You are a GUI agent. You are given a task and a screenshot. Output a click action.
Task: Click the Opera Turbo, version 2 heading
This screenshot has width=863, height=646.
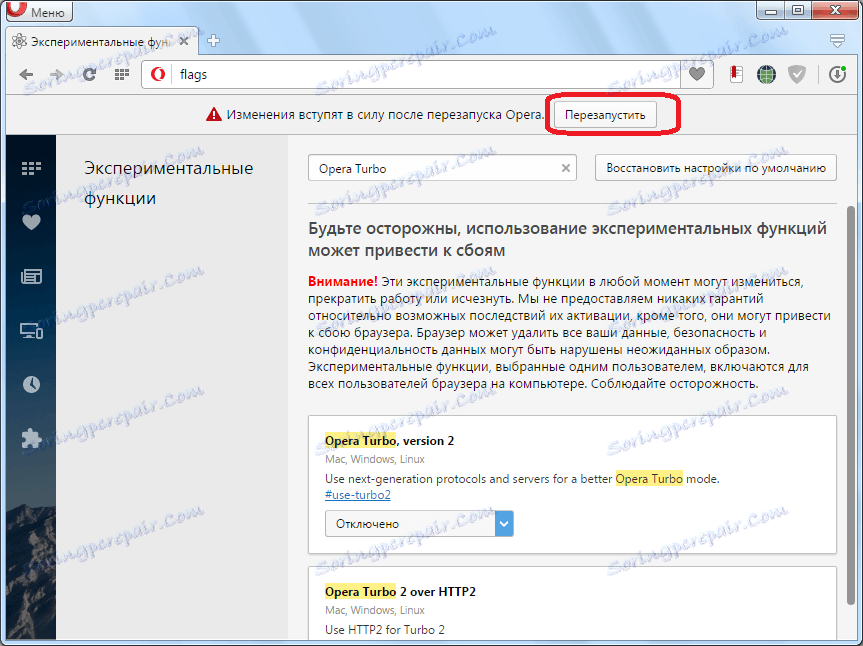(389, 441)
